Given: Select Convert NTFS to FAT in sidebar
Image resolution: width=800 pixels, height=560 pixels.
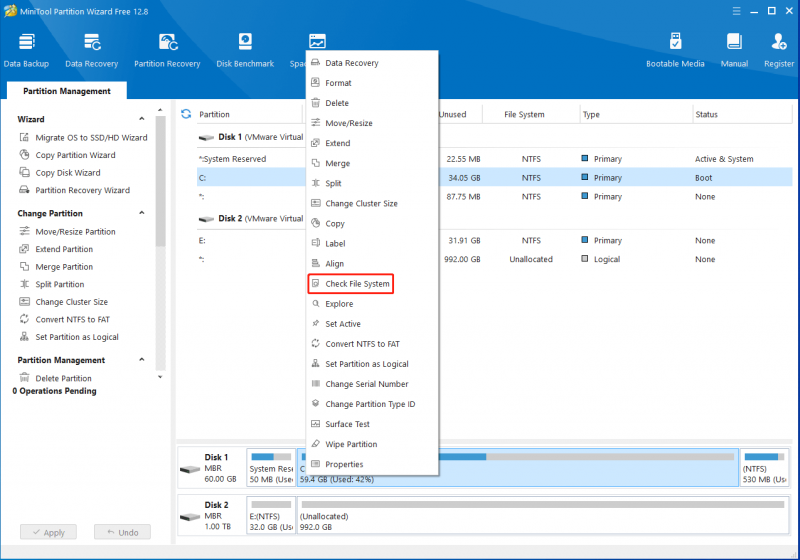Looking at the screenshot, I should [64, 319].
